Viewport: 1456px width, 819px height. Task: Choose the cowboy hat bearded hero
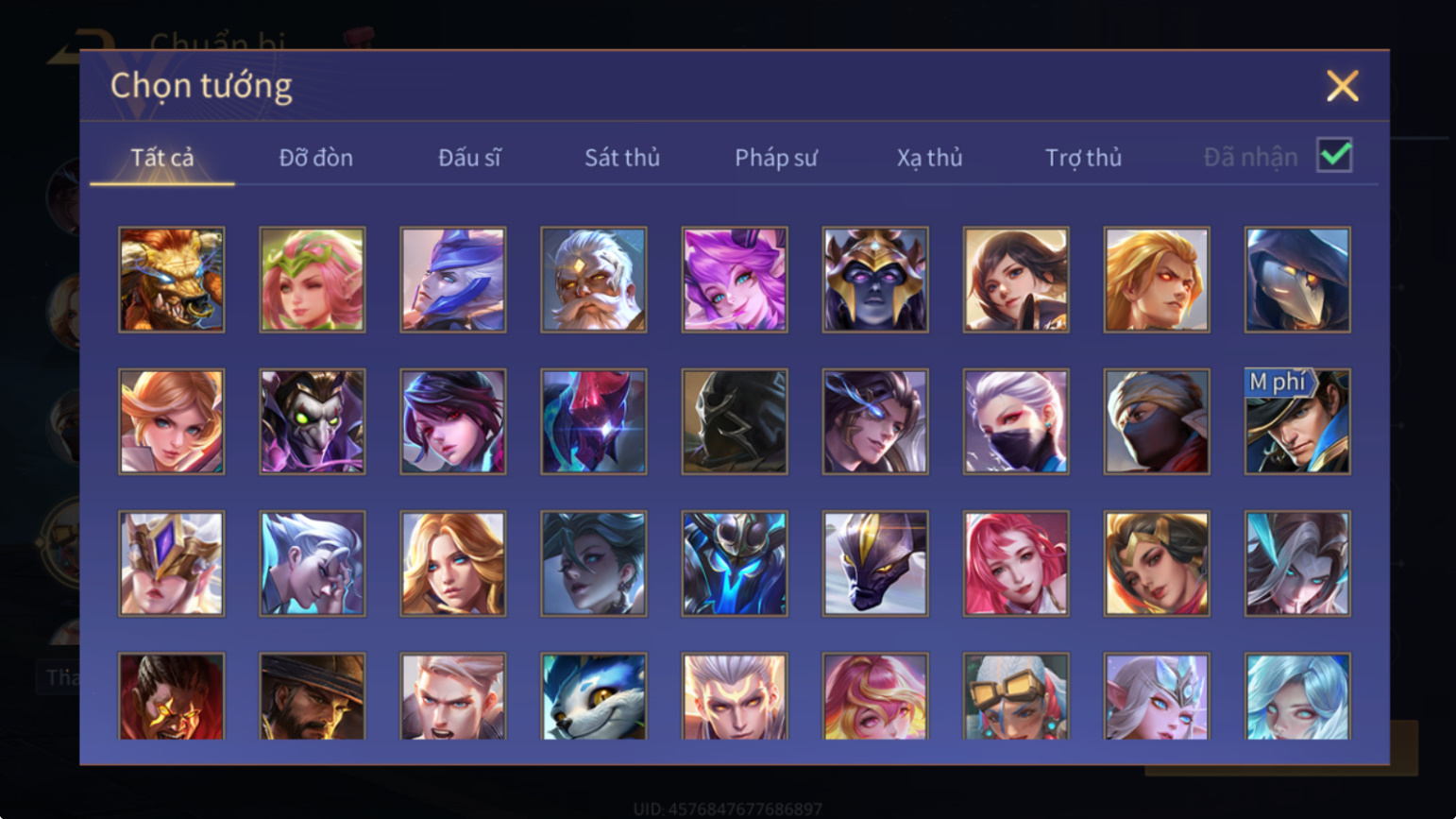313,696
